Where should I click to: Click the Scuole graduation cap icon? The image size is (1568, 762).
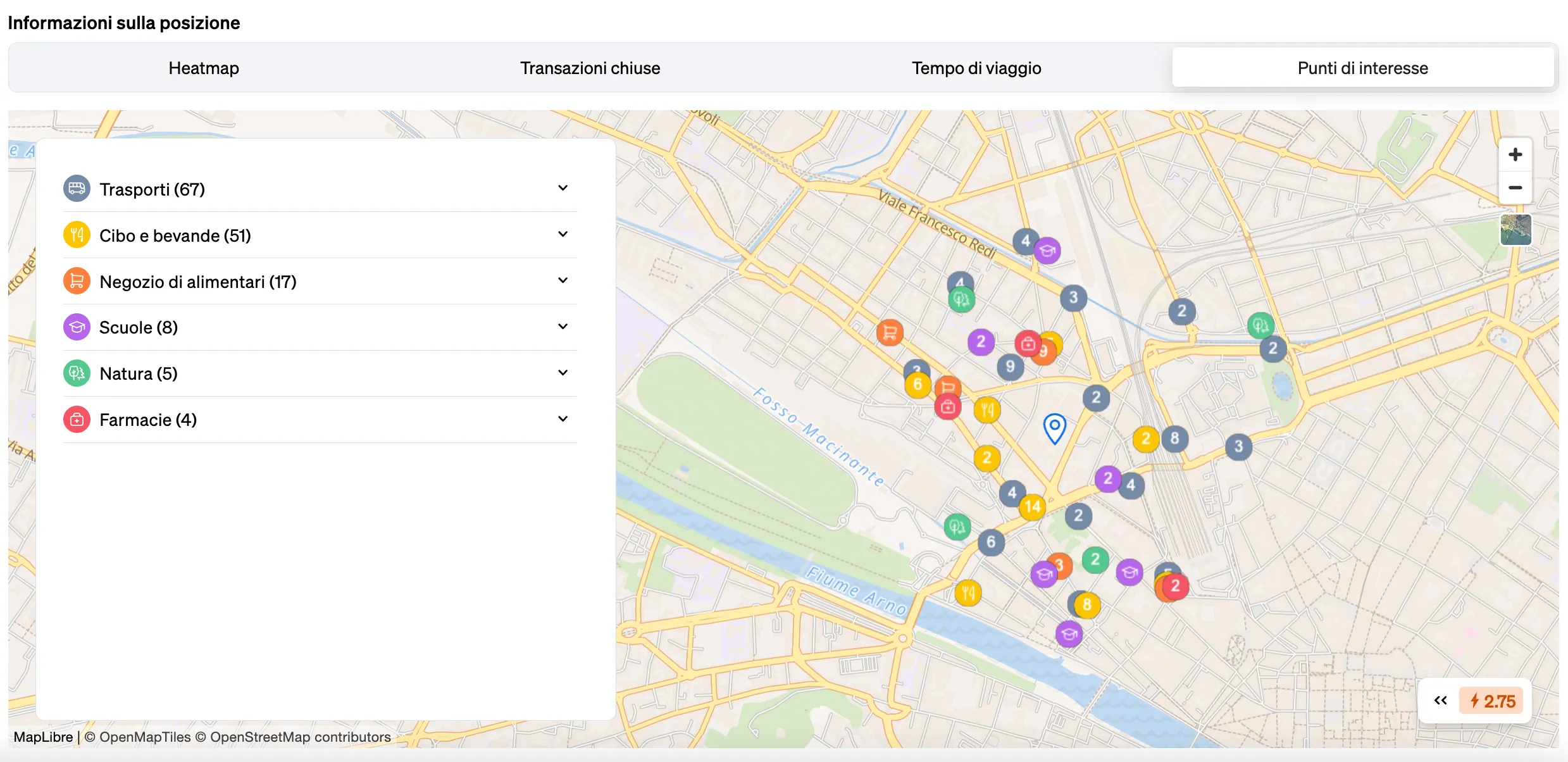pos(77,327)
